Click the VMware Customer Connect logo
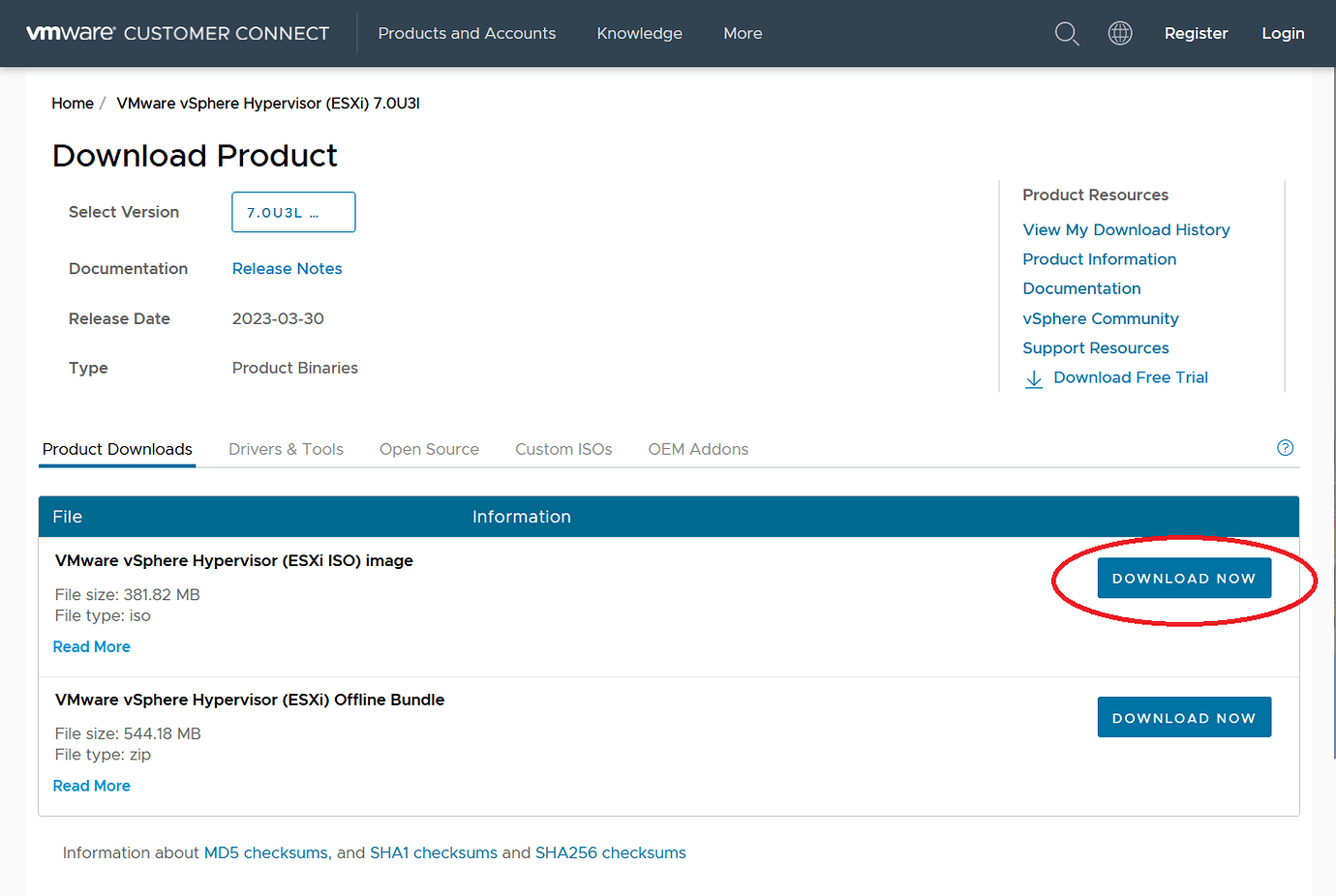The height and width of the screenshot is (896, 1336). click(177, 33)
